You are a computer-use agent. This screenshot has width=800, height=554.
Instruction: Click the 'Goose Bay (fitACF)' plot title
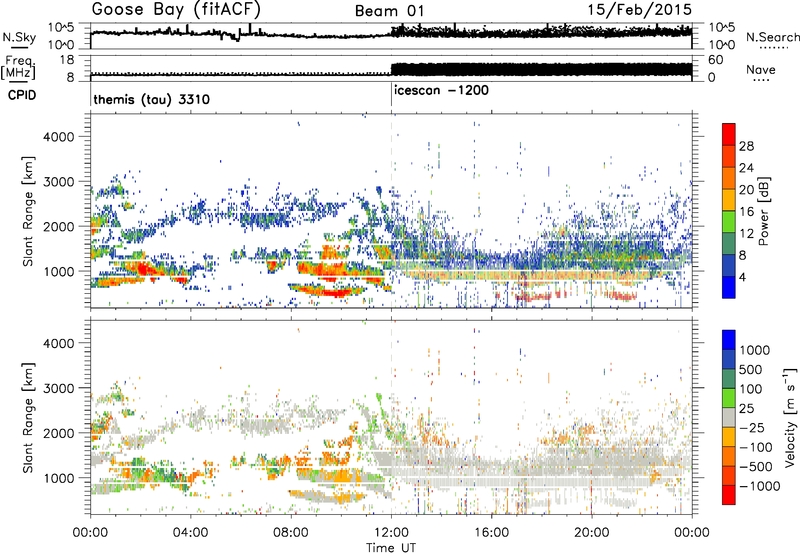pos(176,10)
